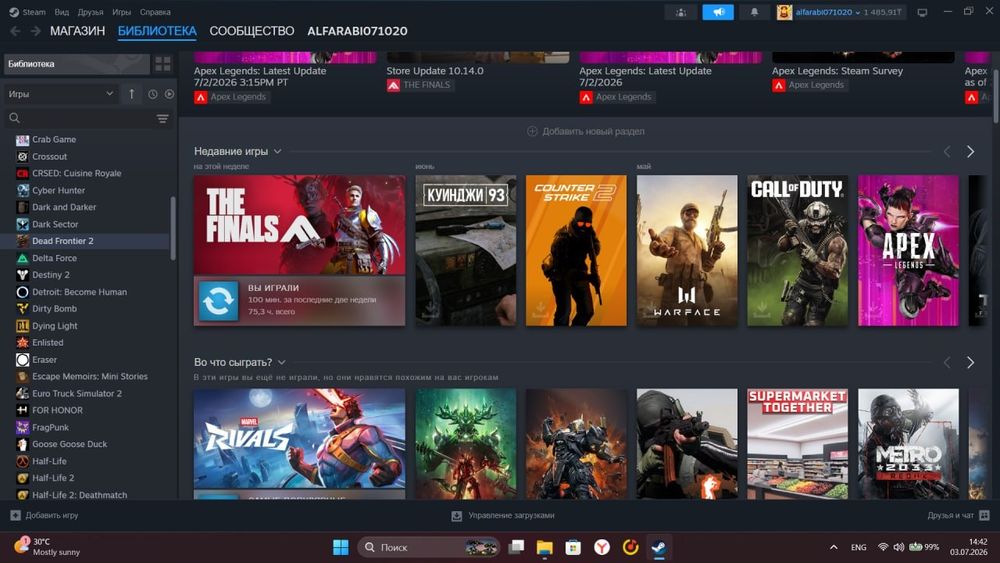
Task: Go back with the left arrow
Action: [x=15, y=31]
